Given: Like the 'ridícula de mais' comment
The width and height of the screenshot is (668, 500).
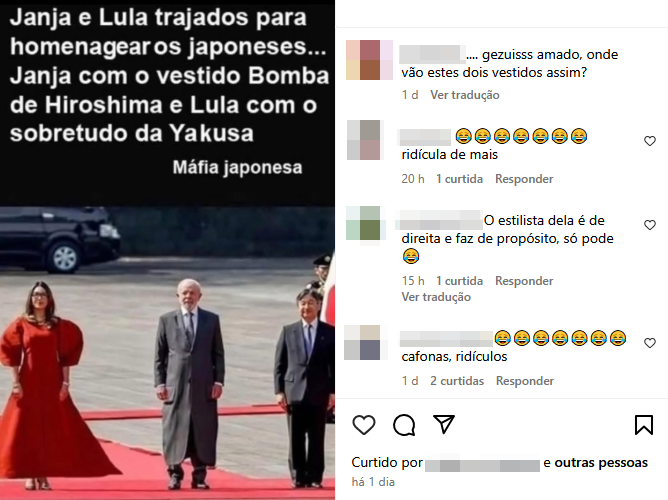Looking at the screenshot, I should click(x=650, y=141).
